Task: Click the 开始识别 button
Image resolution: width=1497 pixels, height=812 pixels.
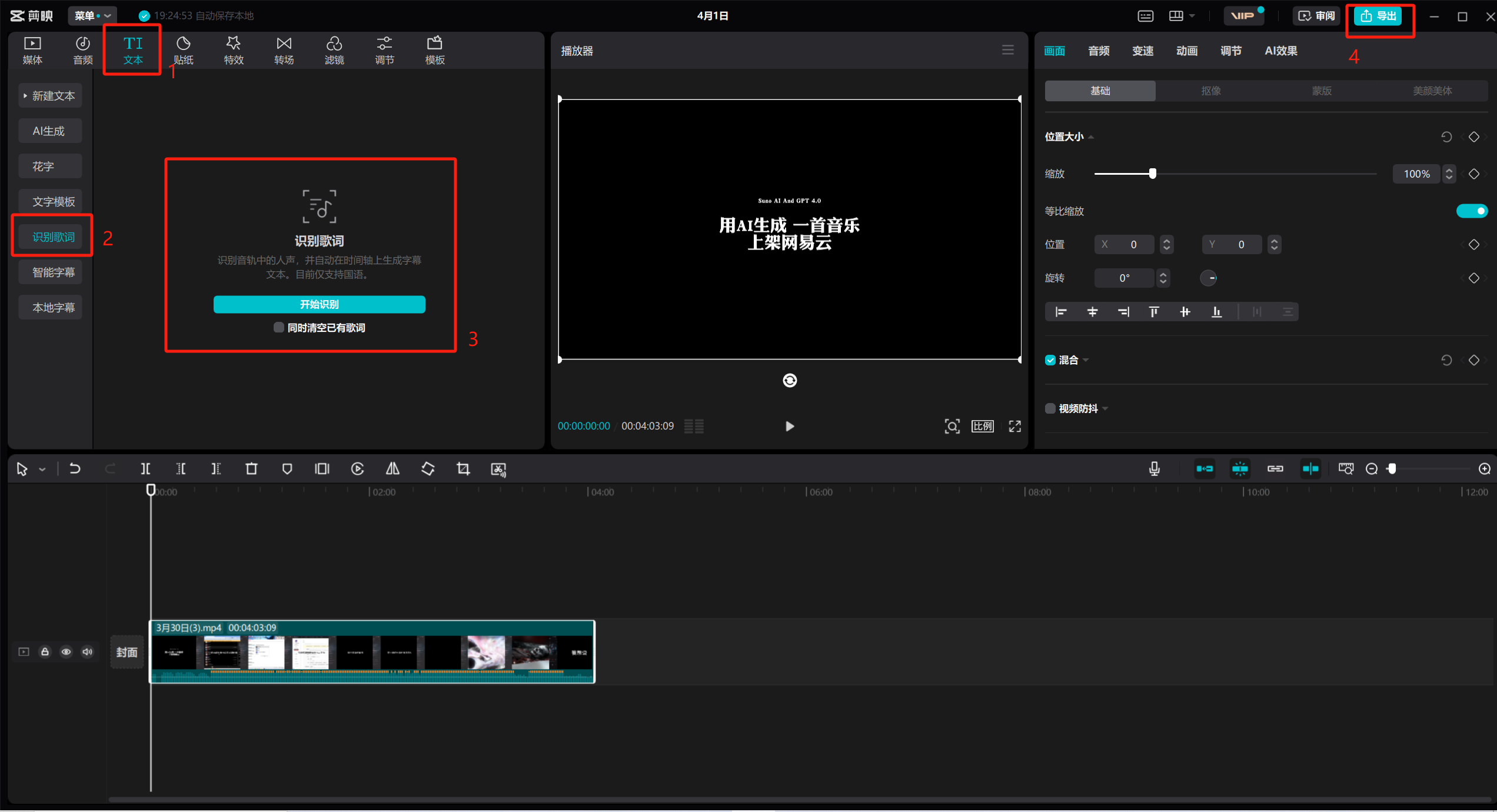Action: click(x=320, y=304)
